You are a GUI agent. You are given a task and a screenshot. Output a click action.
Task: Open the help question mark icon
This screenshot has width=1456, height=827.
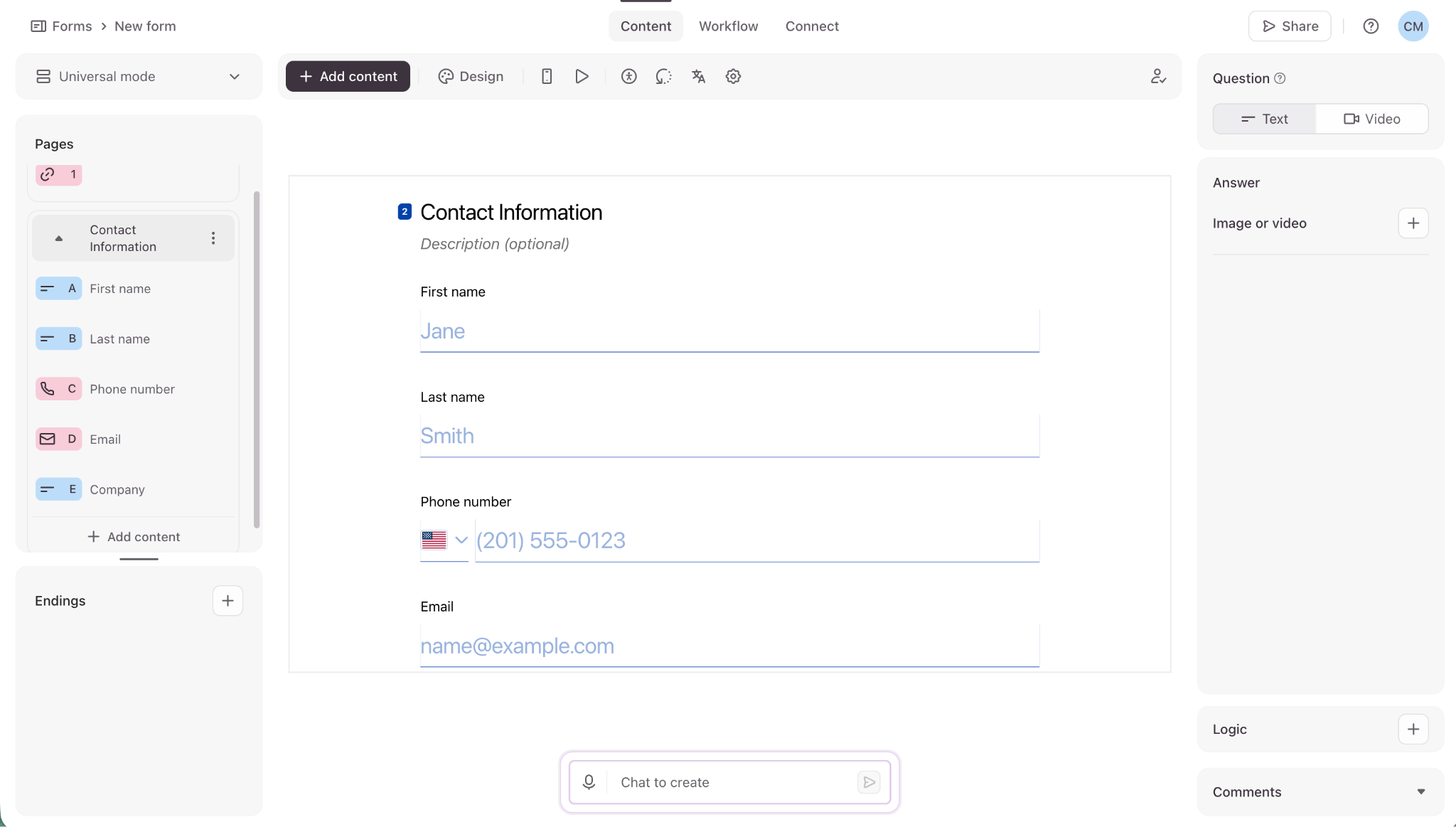point(1371,26)
